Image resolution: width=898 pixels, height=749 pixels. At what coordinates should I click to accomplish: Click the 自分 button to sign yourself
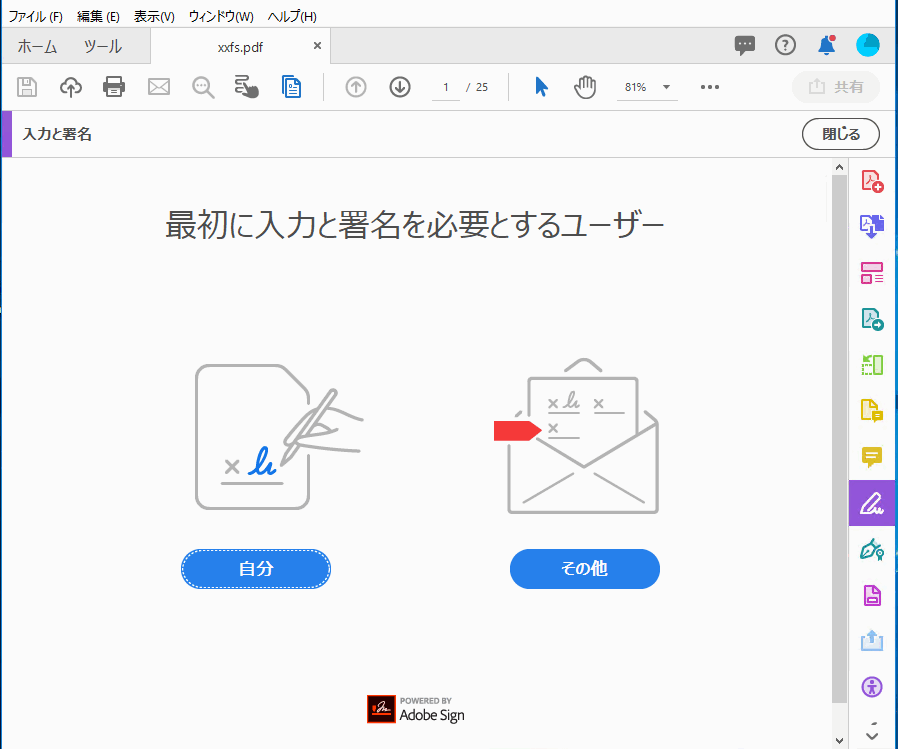pos(255,568)
